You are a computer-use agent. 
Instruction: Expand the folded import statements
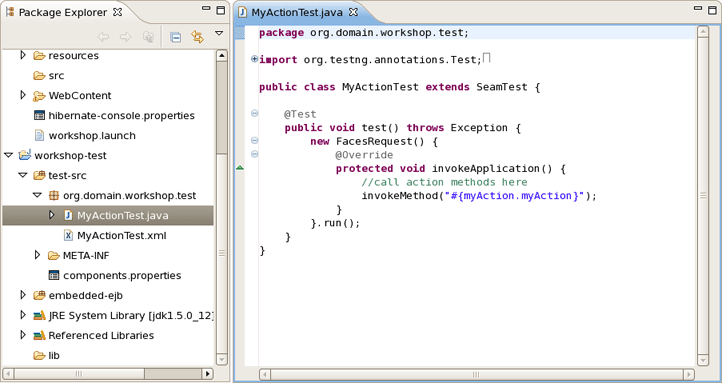[x=254, y=58]
